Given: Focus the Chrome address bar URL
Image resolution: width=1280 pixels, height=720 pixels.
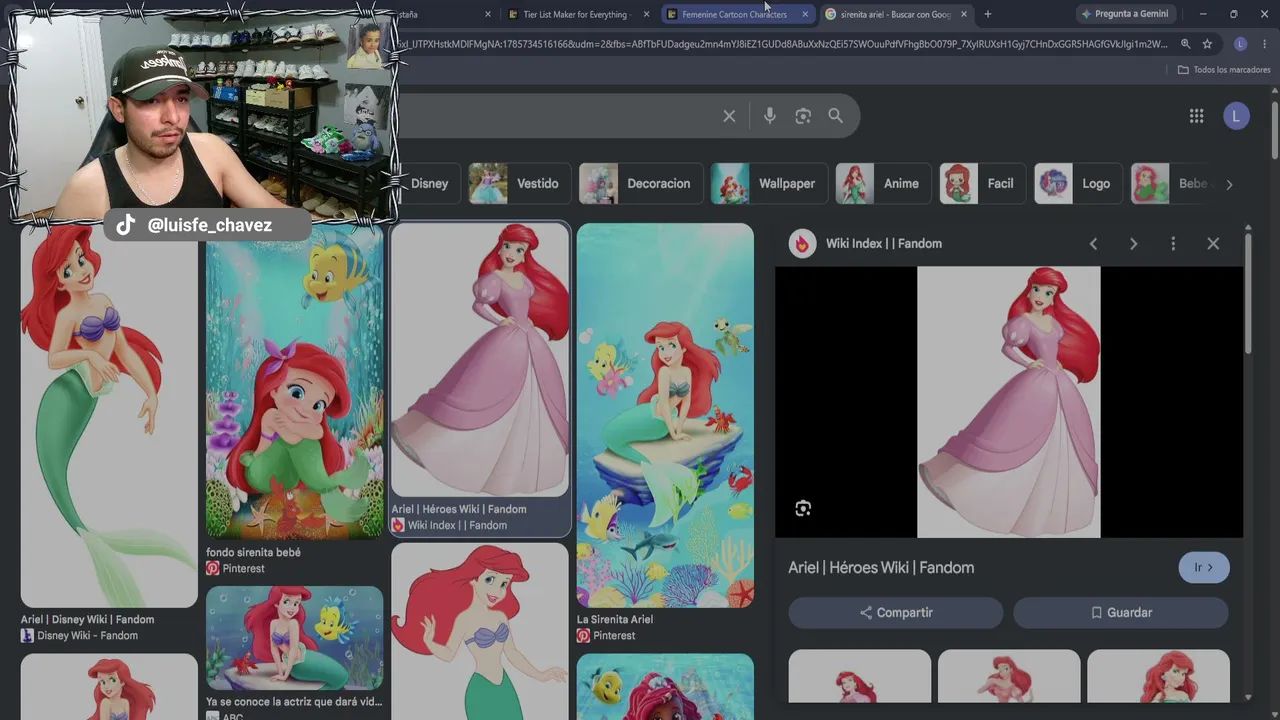Looking at the screenshot, I should coord(784,44).
